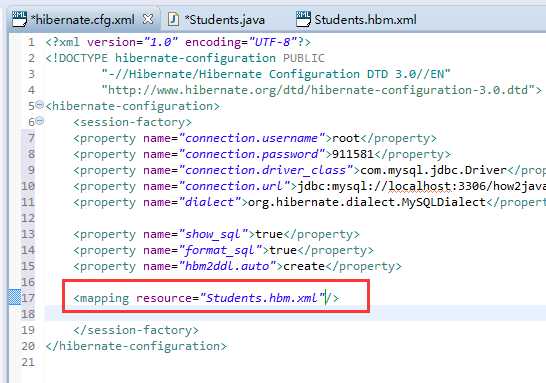Click the XML file icon on hibernate.cfg.xml tab
546x383 pixels.
[x=19, y=19]
